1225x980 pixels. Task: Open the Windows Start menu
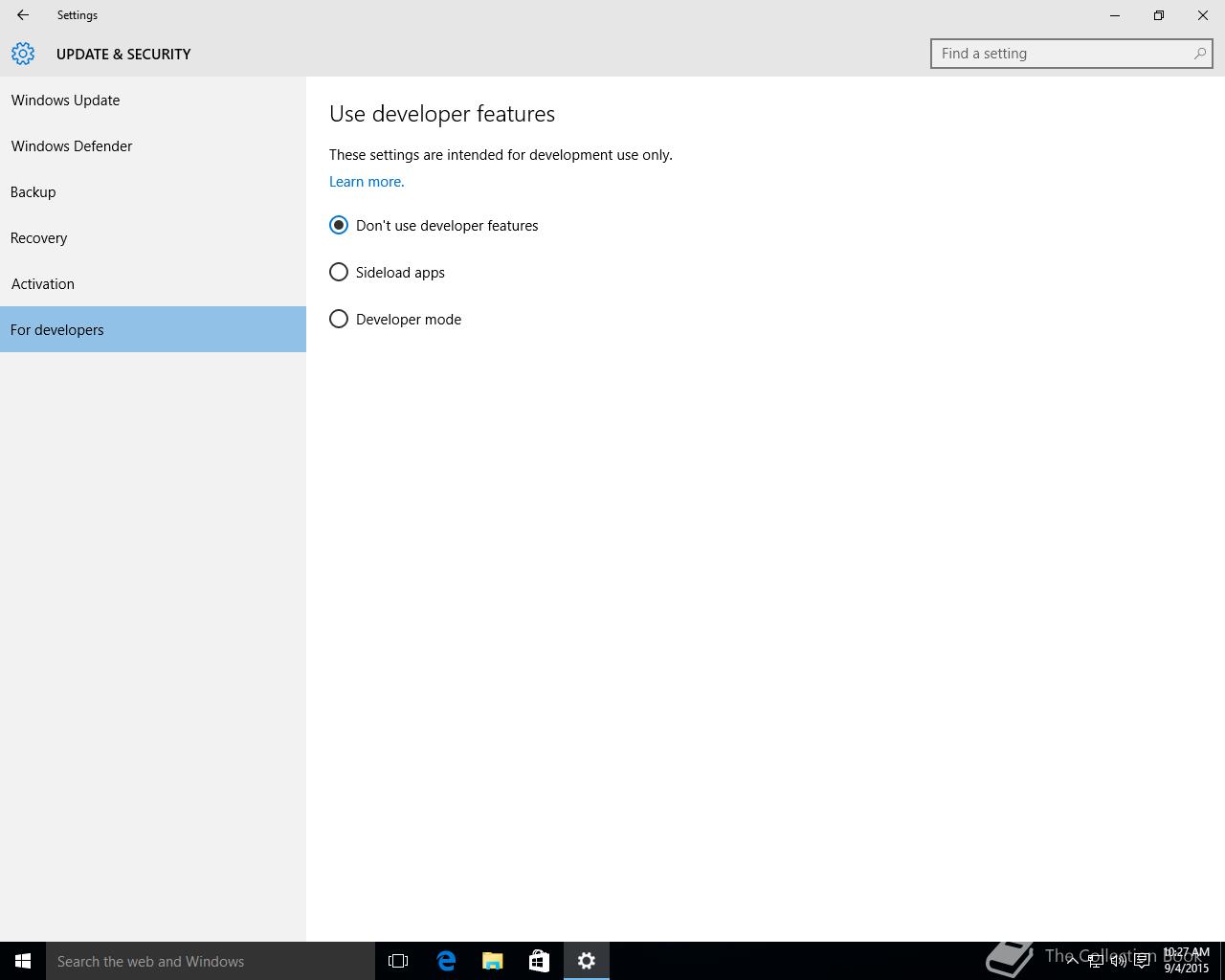coord(23,961)
